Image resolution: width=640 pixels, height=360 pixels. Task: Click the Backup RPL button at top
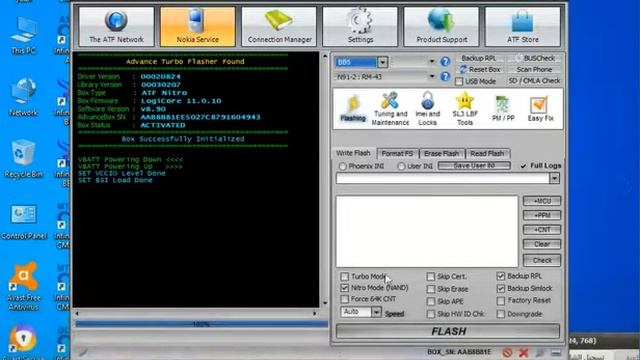click(x=479, y=58)
